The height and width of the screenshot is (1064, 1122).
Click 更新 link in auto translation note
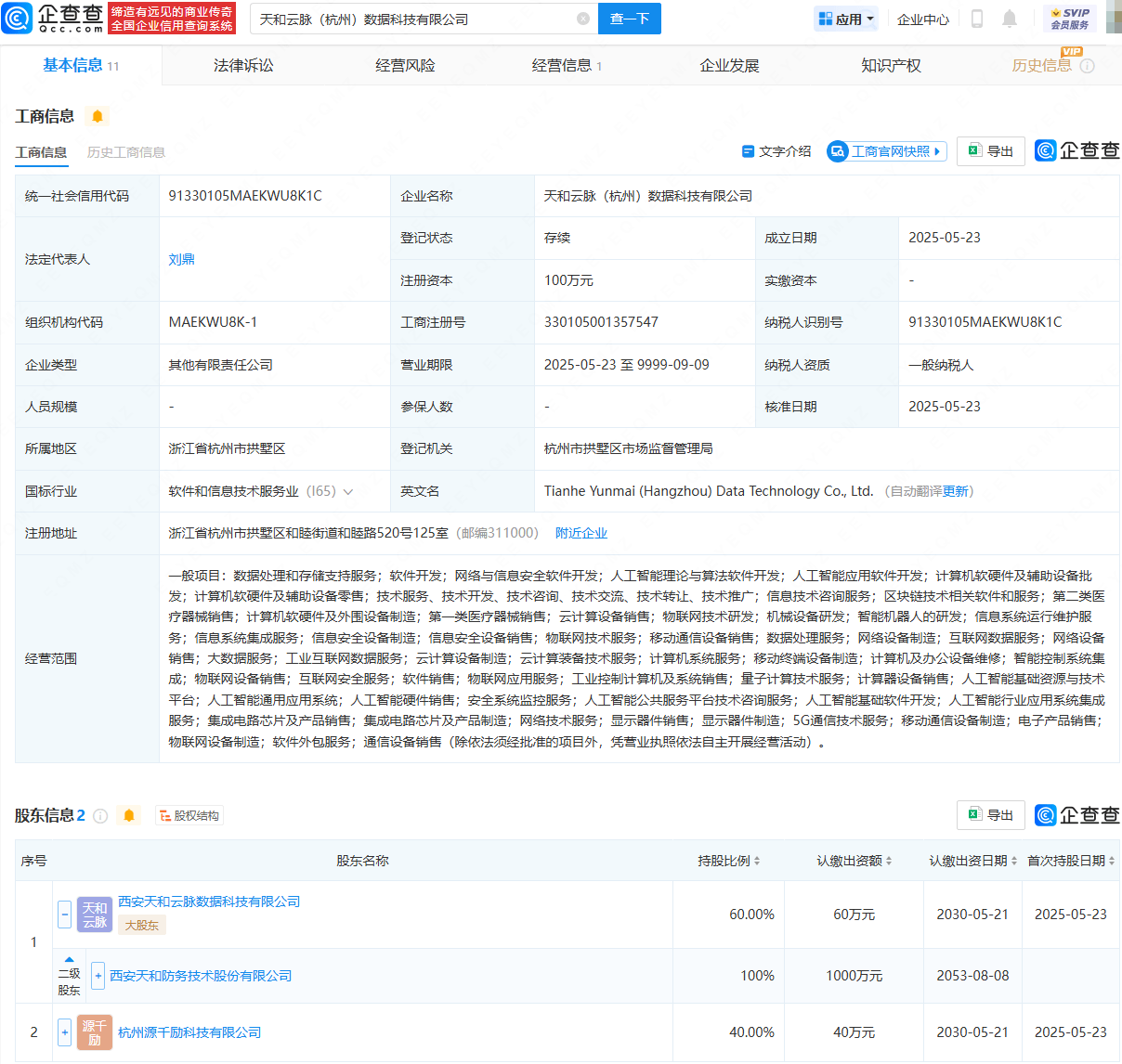coord(955,491)
